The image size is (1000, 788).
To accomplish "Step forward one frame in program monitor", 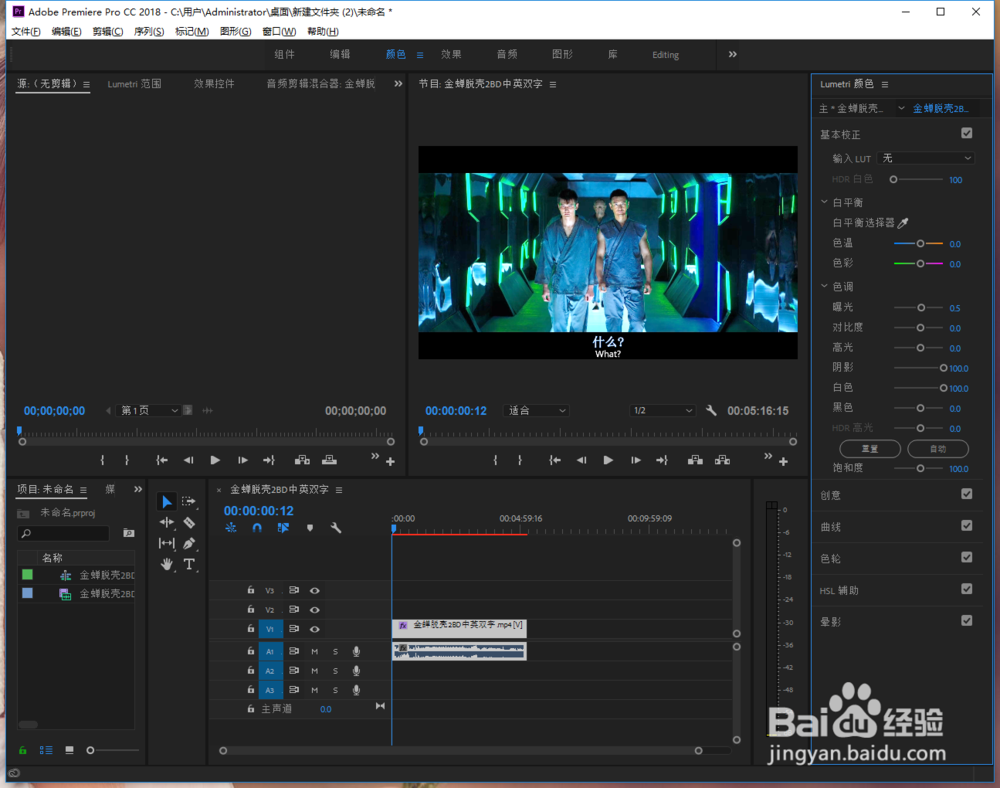I will [636, 460].
